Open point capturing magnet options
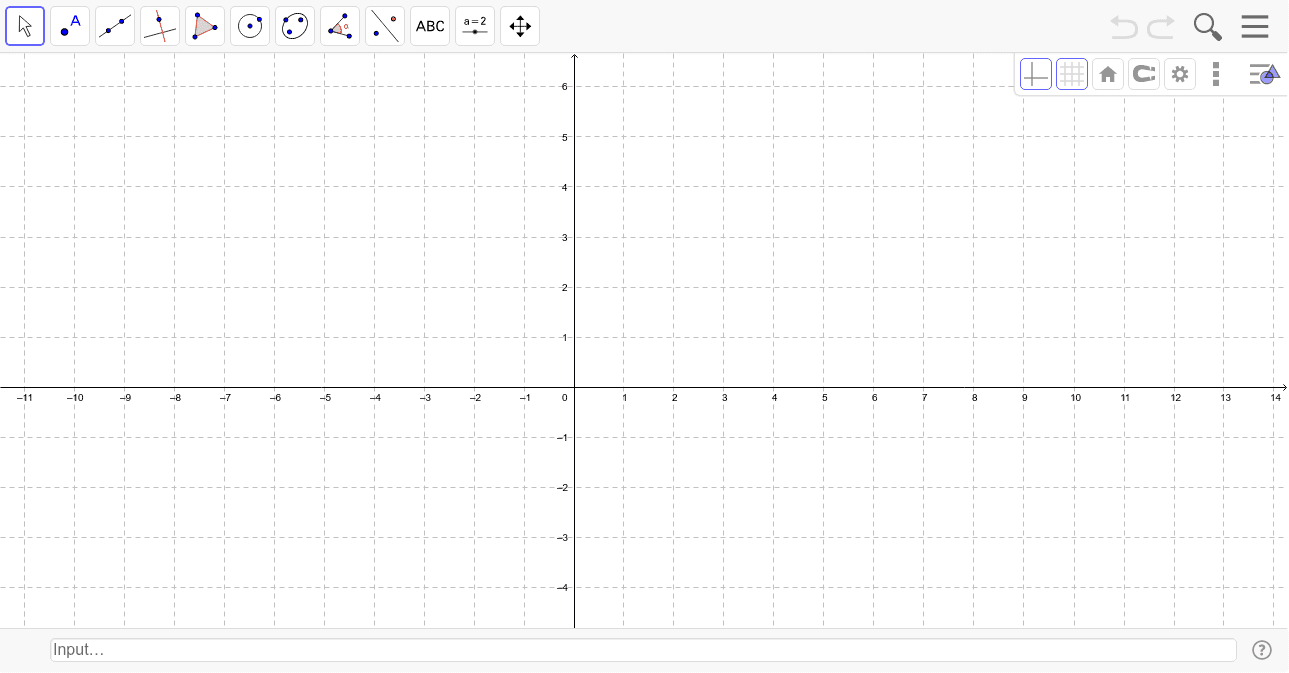1289x673 pixels. 1144,74
